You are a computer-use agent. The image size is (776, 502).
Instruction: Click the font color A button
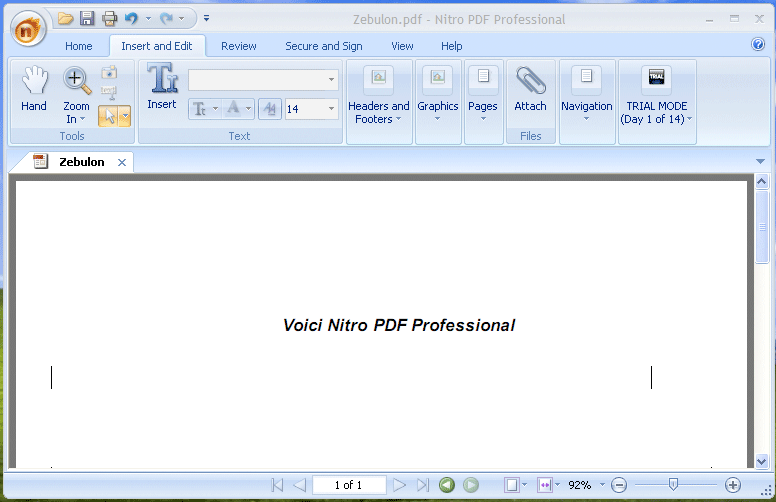pos(233,109)
